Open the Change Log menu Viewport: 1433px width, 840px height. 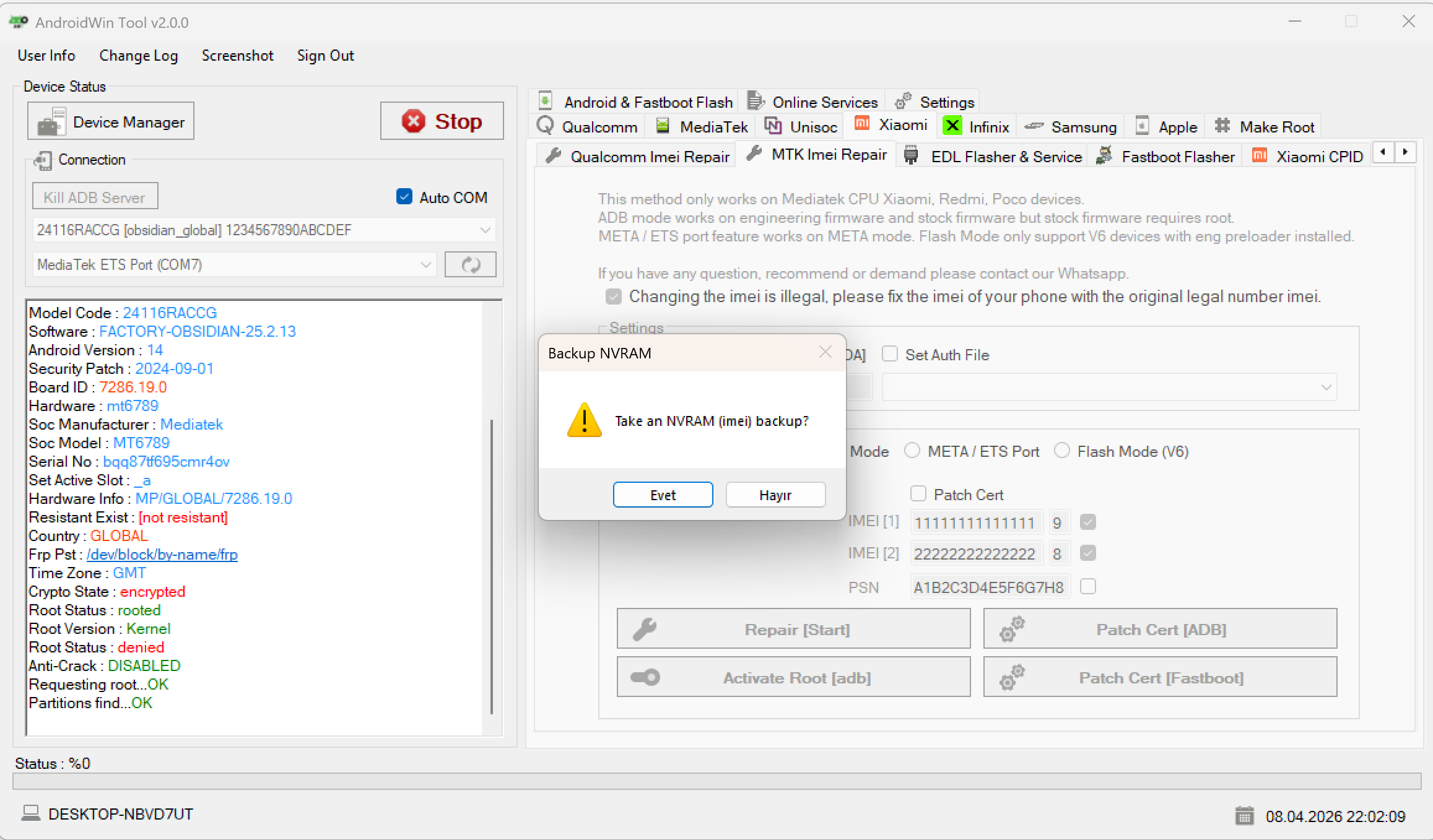(138, 56)
